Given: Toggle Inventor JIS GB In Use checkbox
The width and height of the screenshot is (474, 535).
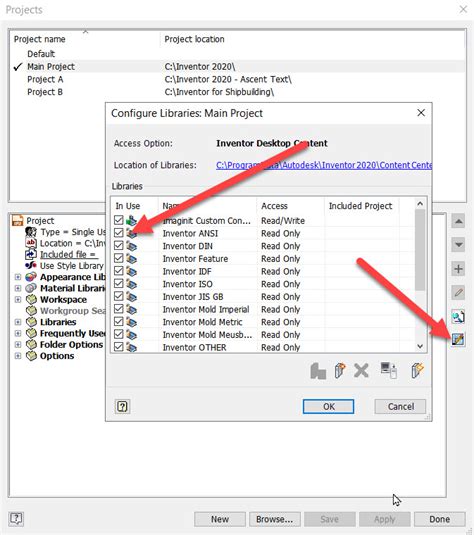Looking at the screenshot, I should [119, 296].
